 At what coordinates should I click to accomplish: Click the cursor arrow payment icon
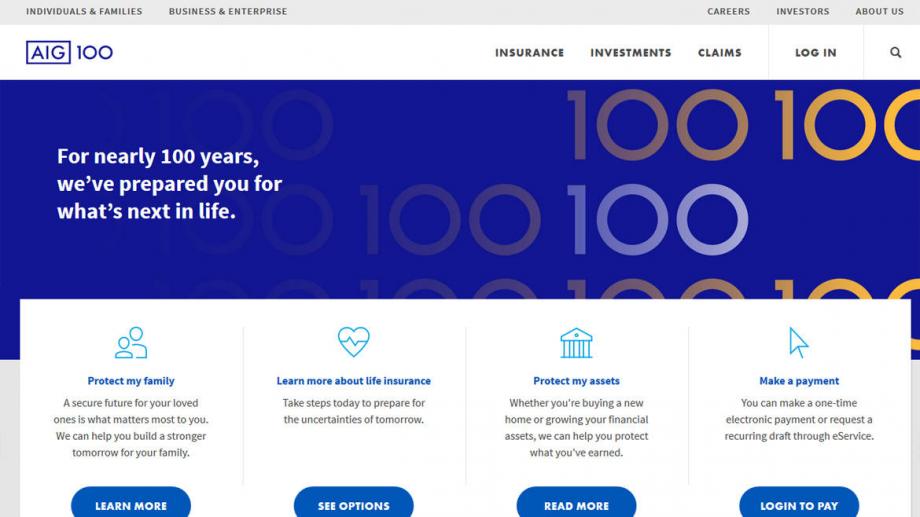pyautogui.click(x=798, y=342)
